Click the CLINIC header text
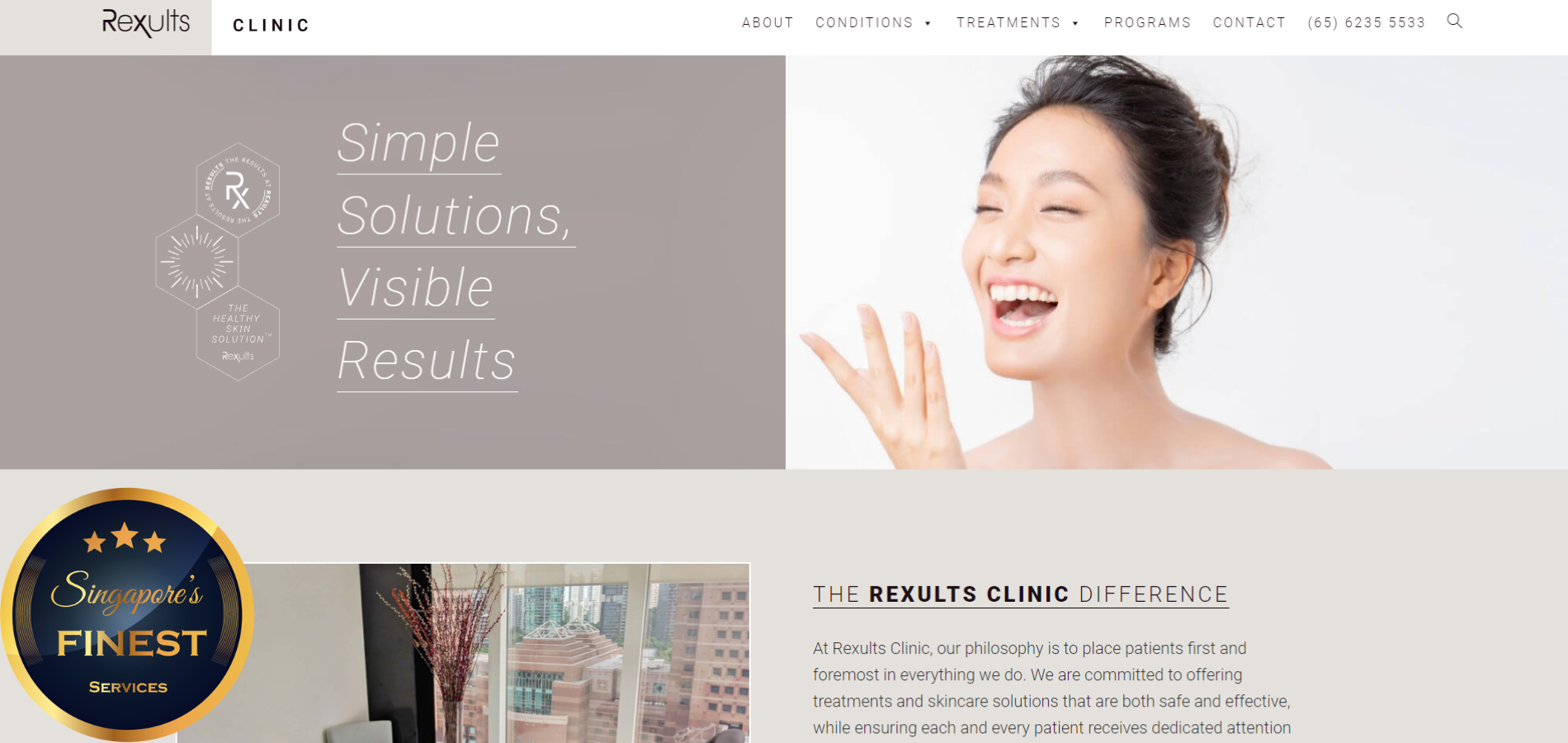 (x=271, y=26)
